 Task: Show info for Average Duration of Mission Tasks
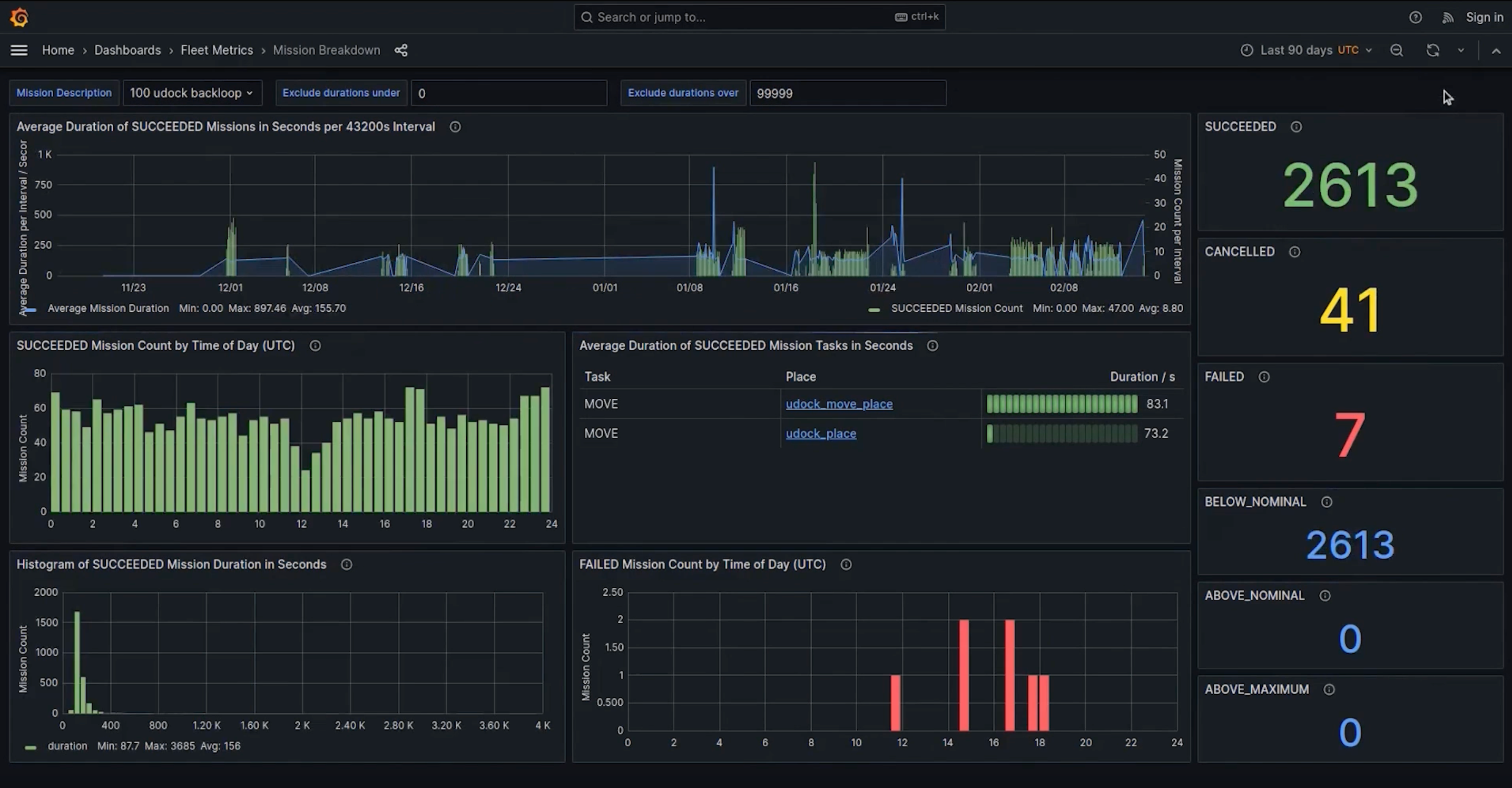tap(932, 346)
